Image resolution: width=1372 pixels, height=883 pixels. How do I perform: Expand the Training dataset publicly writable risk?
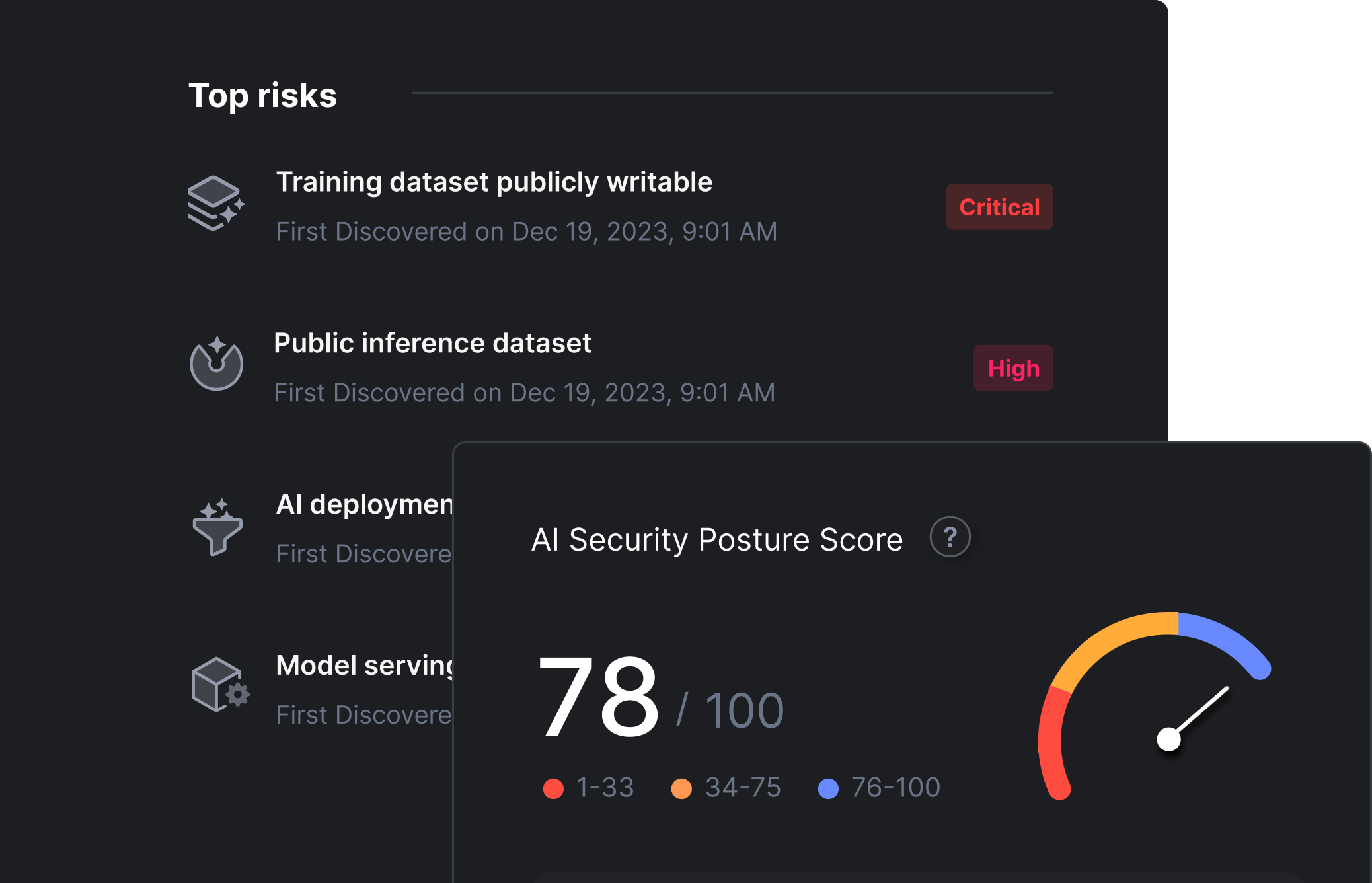(494, 182)
